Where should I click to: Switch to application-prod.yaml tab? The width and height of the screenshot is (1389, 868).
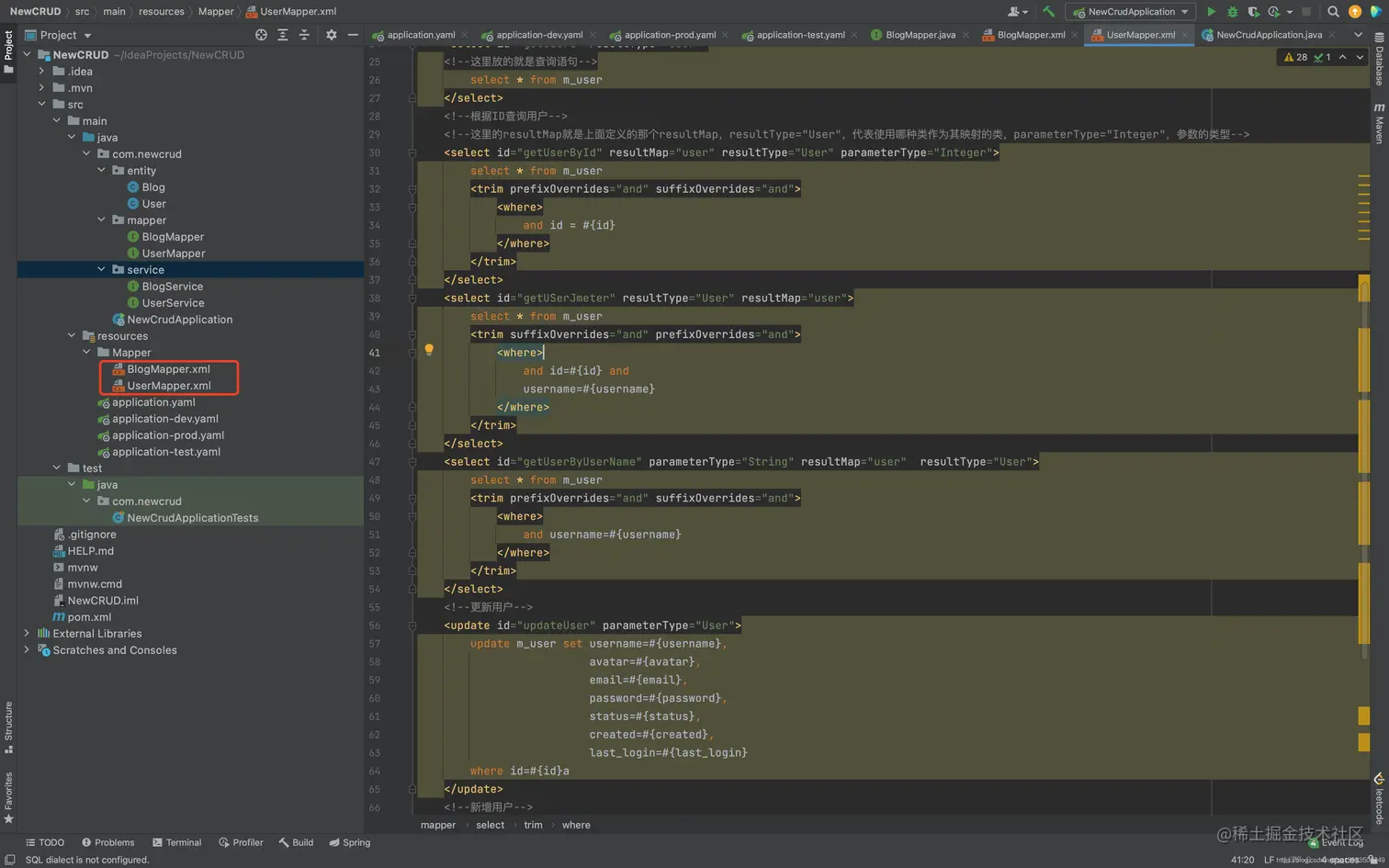pos(670,35)
